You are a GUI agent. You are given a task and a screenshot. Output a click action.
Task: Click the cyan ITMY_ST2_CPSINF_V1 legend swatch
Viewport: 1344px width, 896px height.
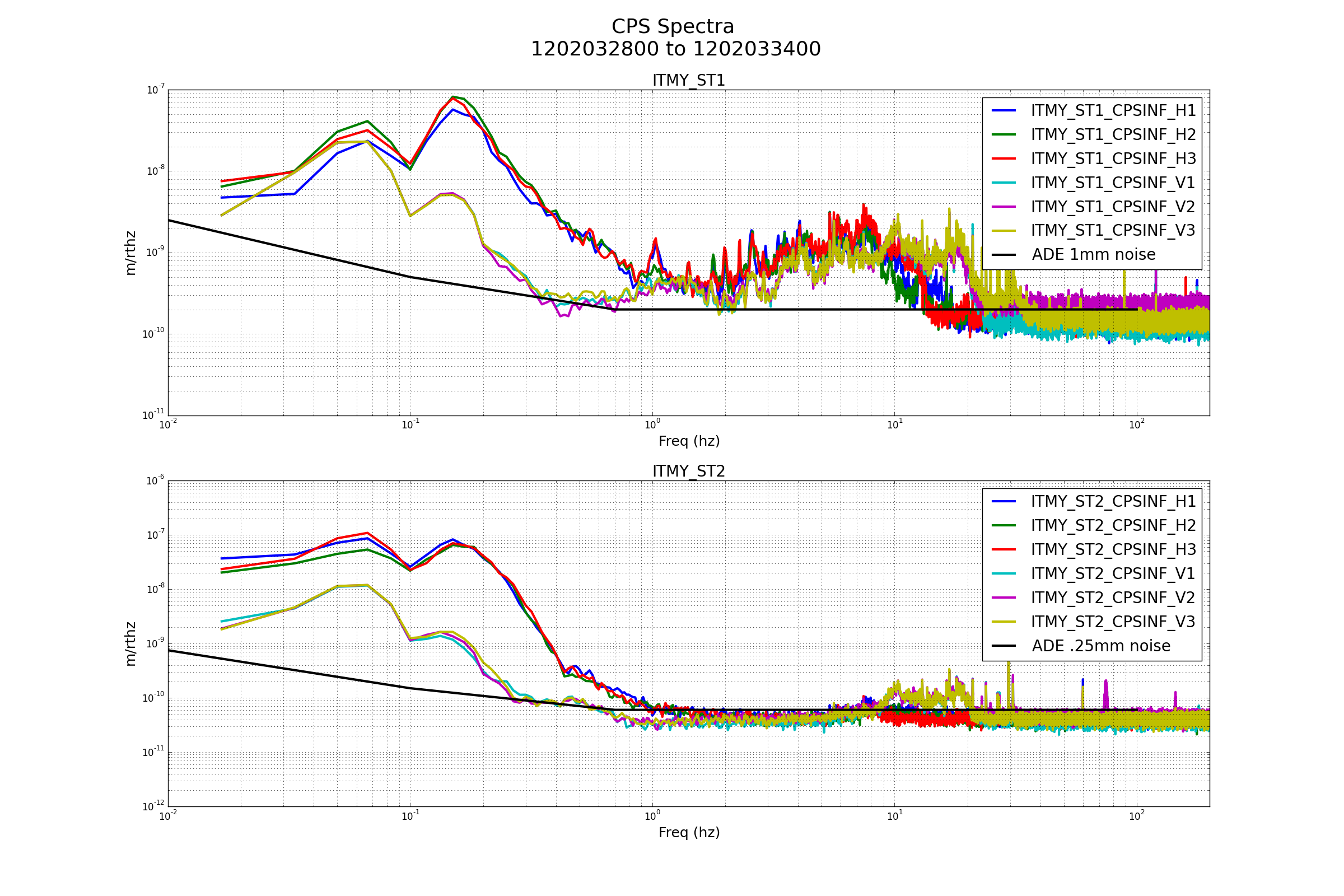(x=1004, y=573)
